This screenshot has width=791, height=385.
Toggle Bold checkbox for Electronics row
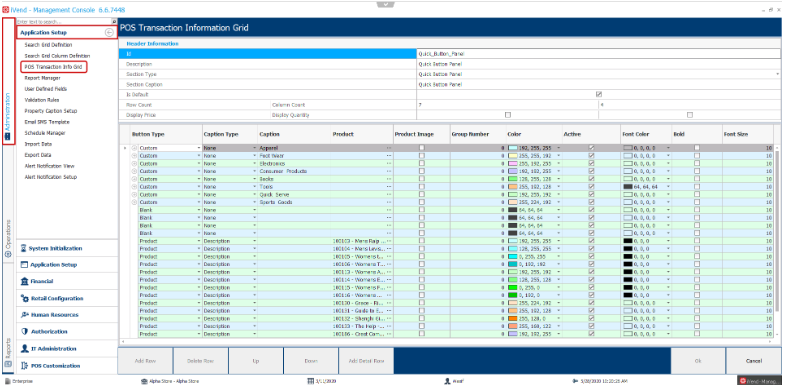(697, 163)
